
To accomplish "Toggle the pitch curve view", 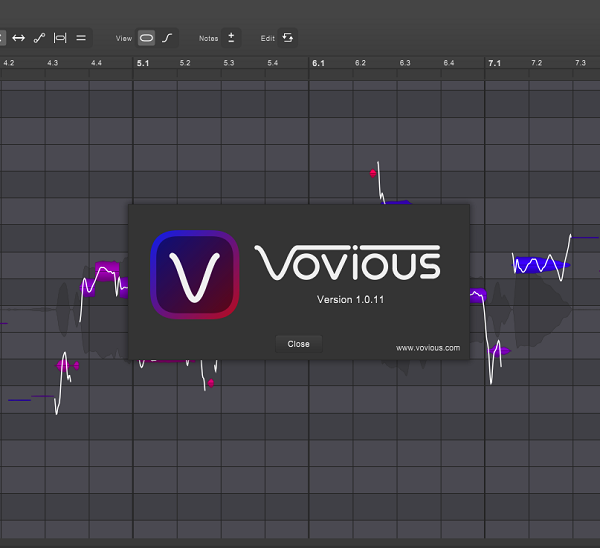I will click(x=167, y=38).
